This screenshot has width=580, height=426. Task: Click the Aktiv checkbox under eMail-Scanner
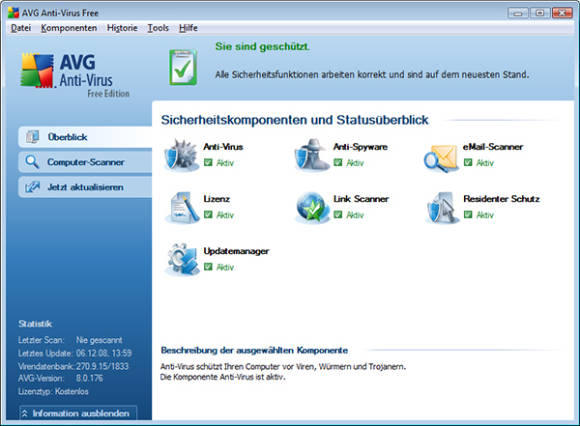[468, 162]
